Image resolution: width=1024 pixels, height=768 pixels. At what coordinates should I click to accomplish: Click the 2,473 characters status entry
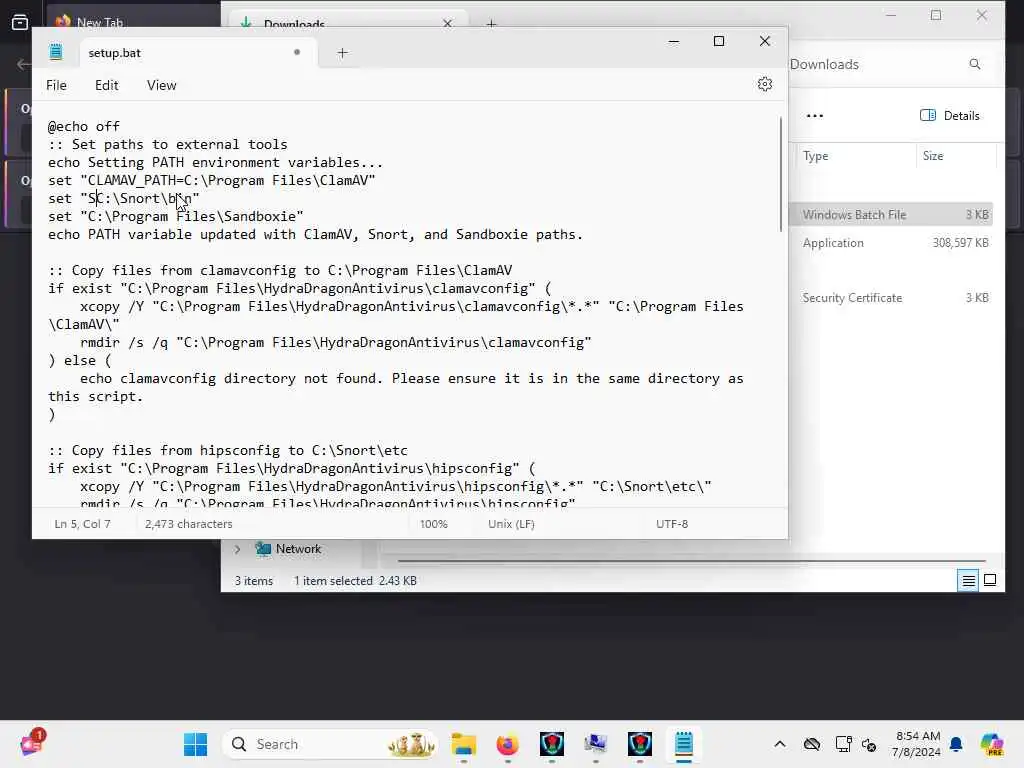point(189,524)
